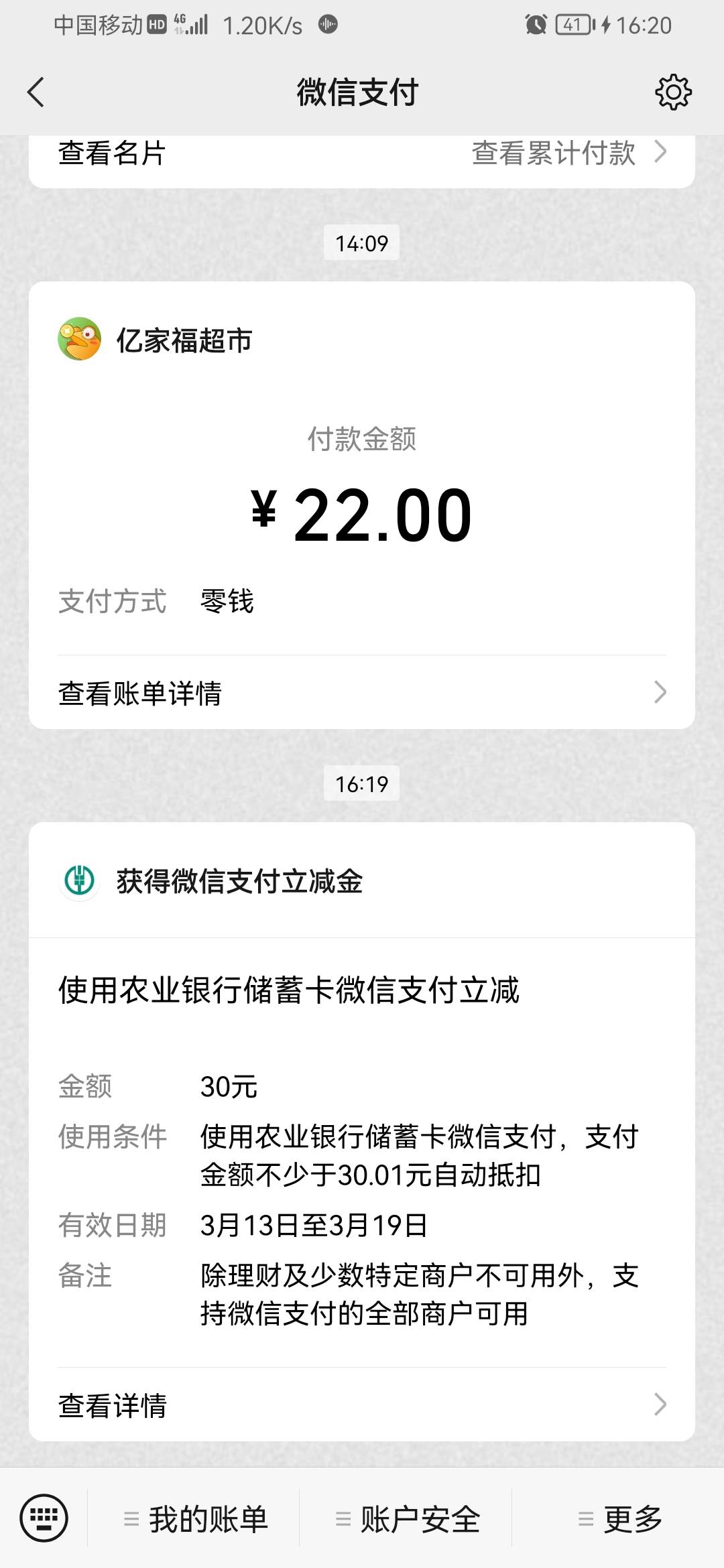Viewport: 724px width, 1568px height.
Task: Expand 查看详情 chevron on coupon card
Action: (660, 1404)
